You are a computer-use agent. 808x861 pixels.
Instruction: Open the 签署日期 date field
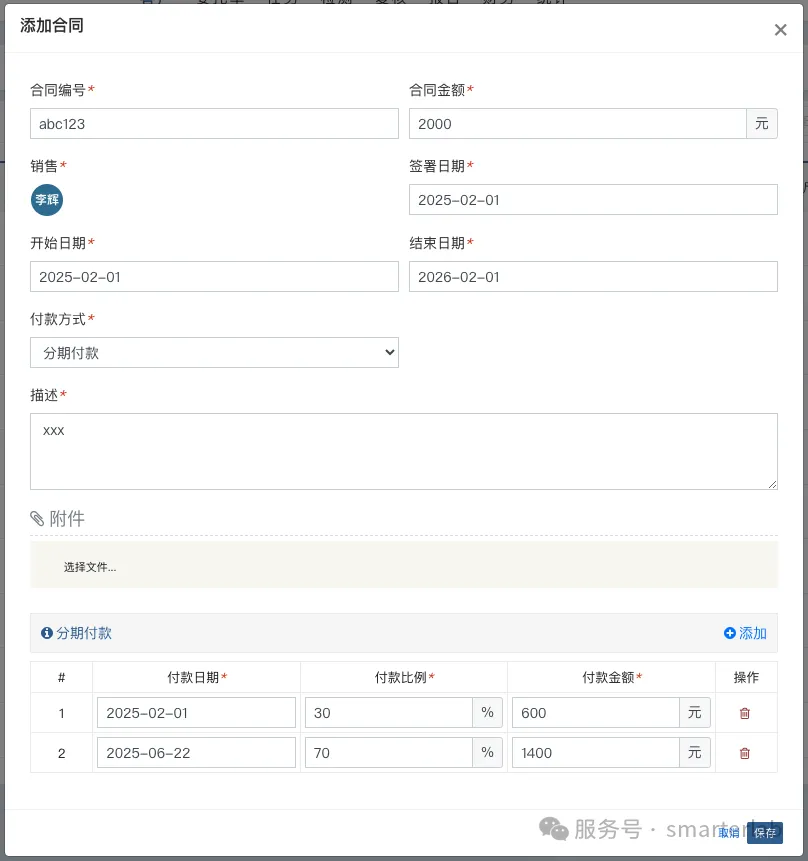(x=593, y=200)
